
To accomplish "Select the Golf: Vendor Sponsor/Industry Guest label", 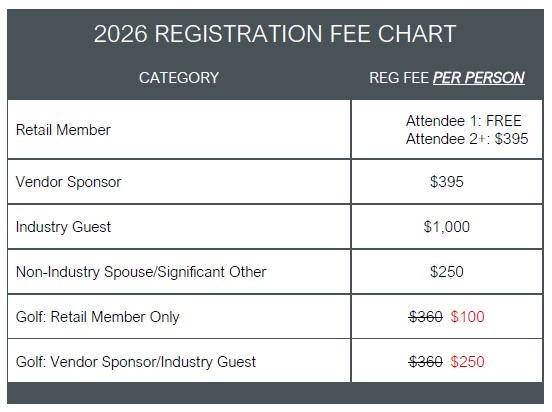I will click(136, 362).
